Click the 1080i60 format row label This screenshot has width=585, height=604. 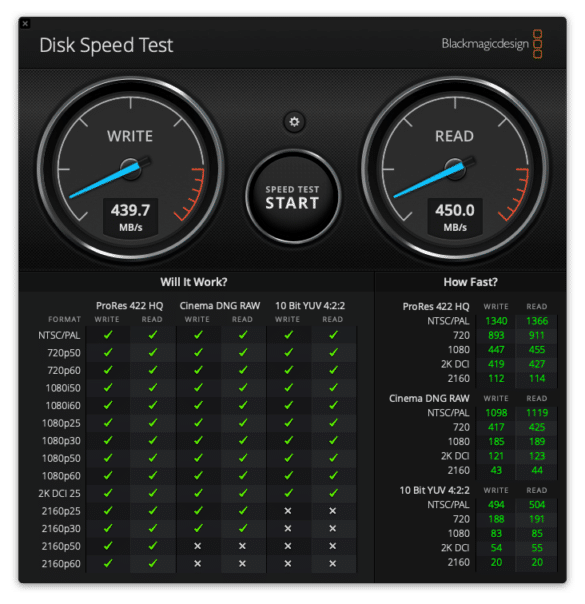63,406
